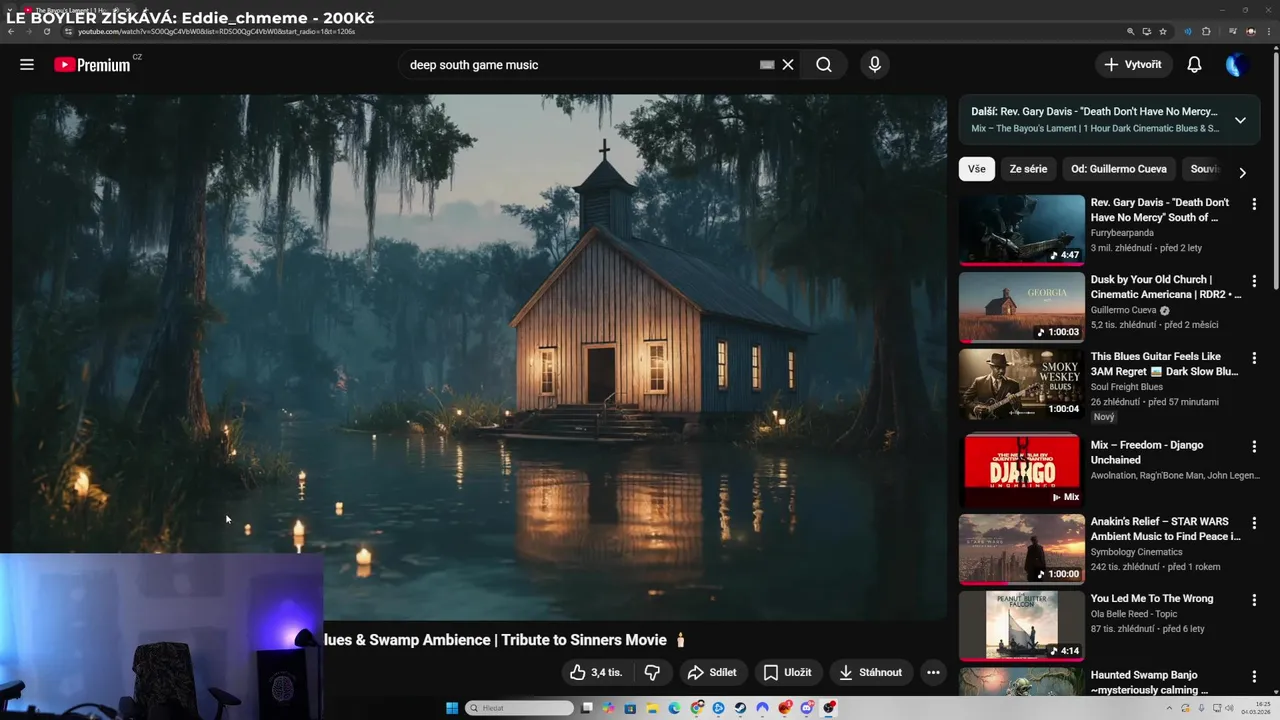
Task: Save video with Uložit button
Action: 788,673
